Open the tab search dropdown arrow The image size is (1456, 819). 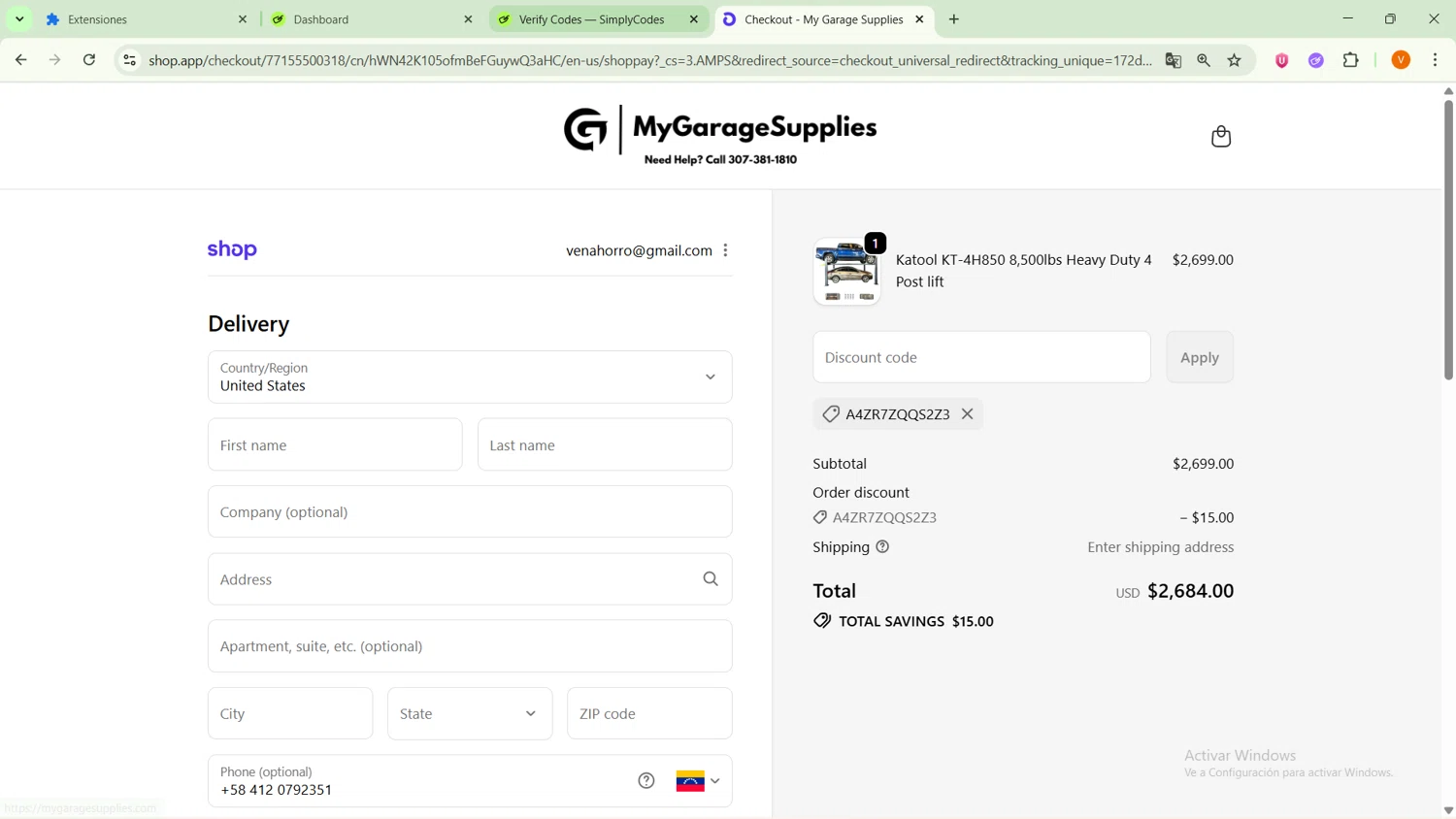[x=19, y=19]
